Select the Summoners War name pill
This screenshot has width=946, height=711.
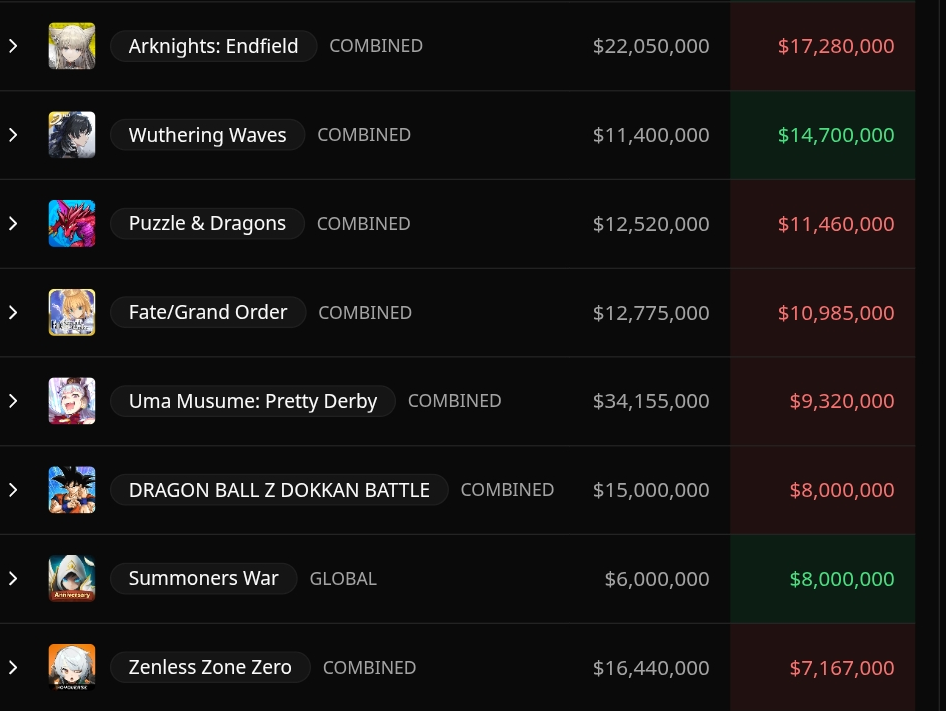coord(203,578)
